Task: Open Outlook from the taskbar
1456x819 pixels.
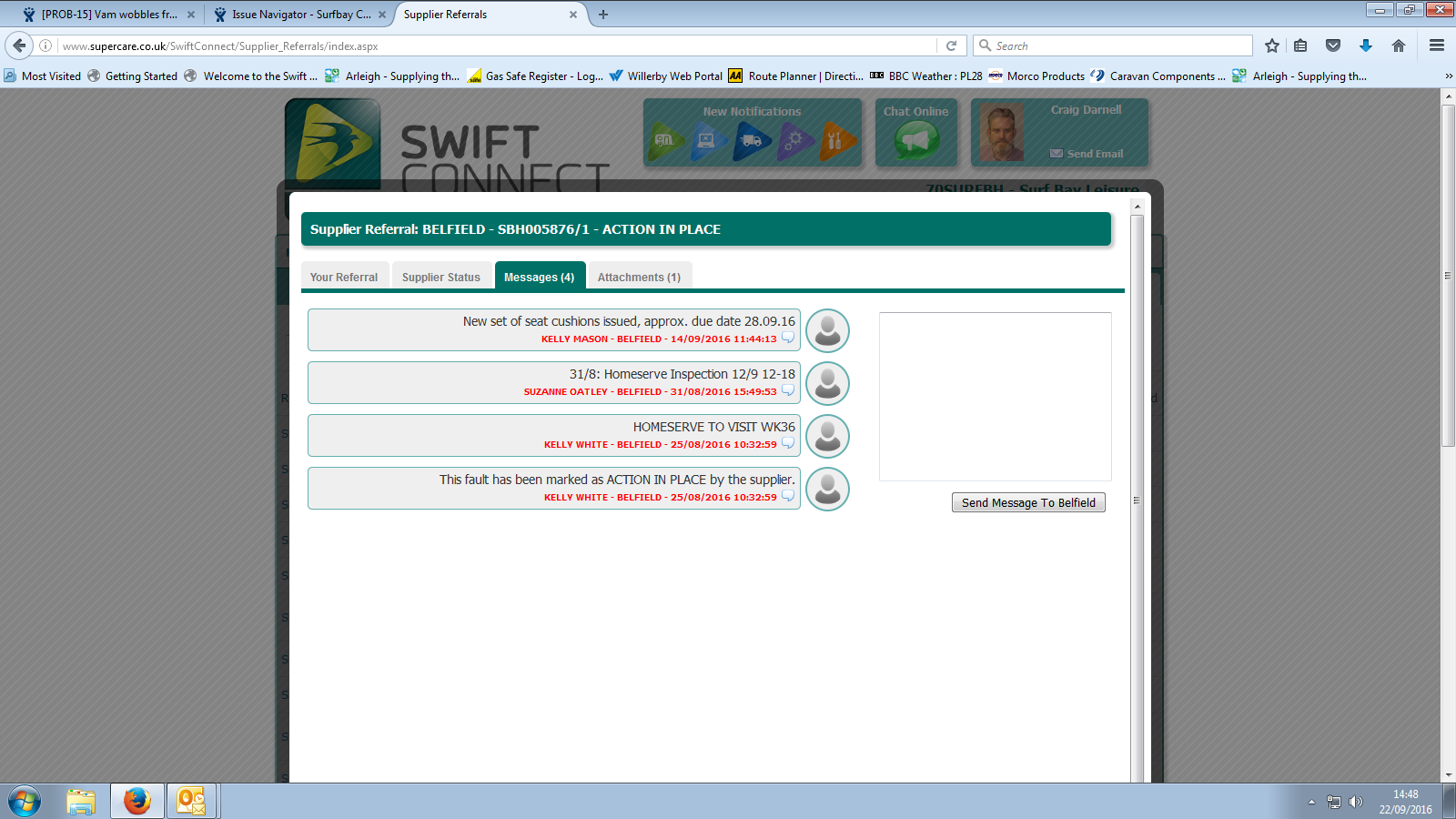Action: [191, 802]
